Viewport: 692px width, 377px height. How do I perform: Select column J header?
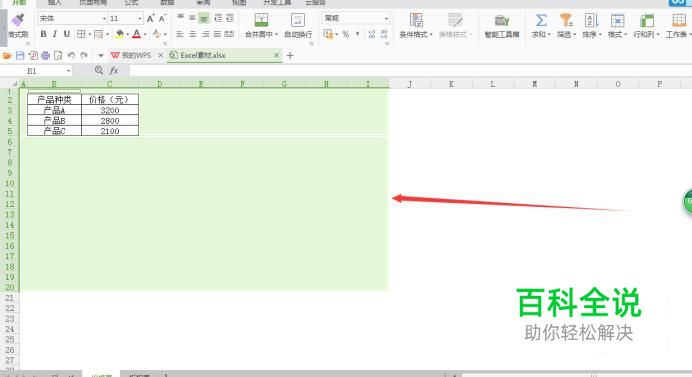tap(410, 84)
